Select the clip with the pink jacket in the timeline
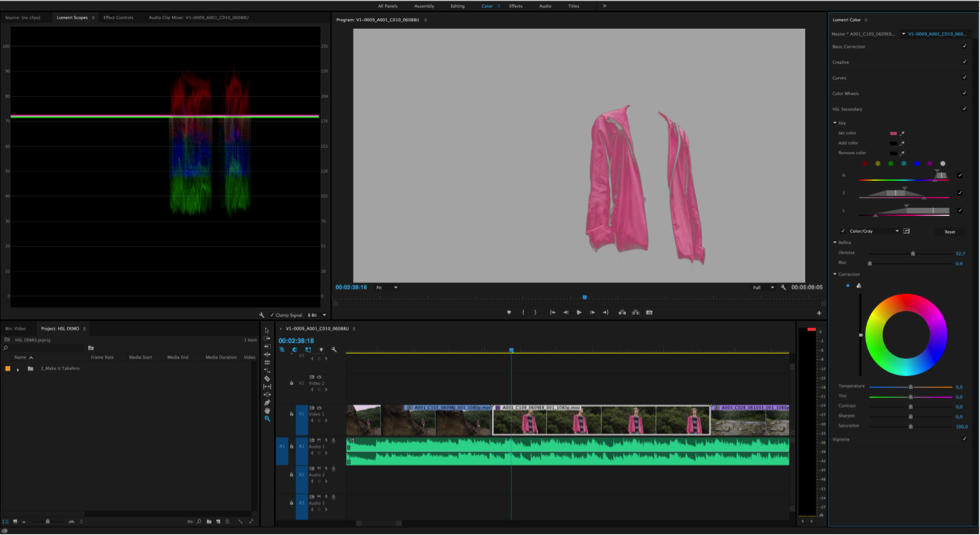This screenshot has height=535, width=980. [x=600, y=420]
